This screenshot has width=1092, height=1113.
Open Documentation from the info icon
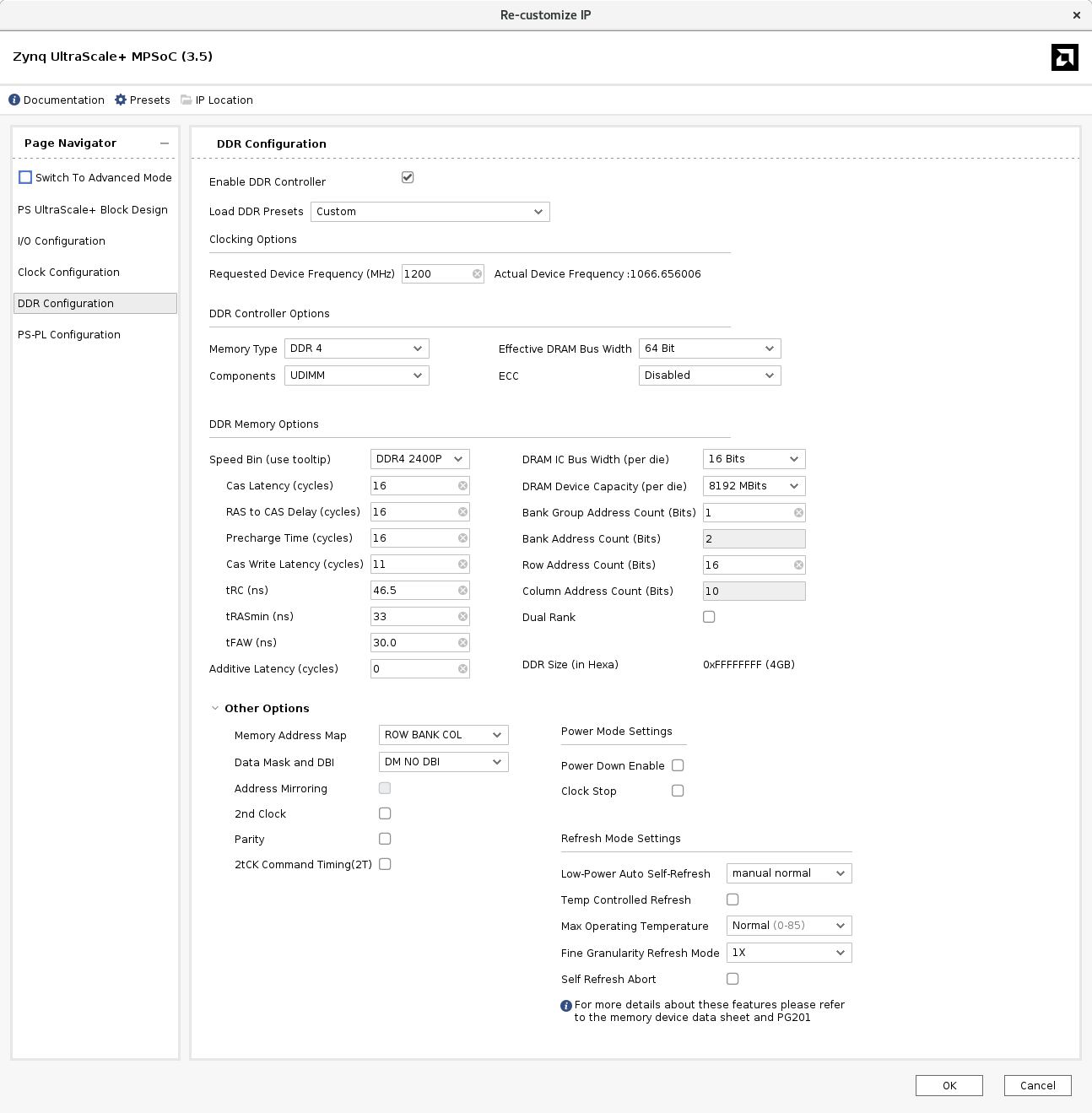coord(14,100)
